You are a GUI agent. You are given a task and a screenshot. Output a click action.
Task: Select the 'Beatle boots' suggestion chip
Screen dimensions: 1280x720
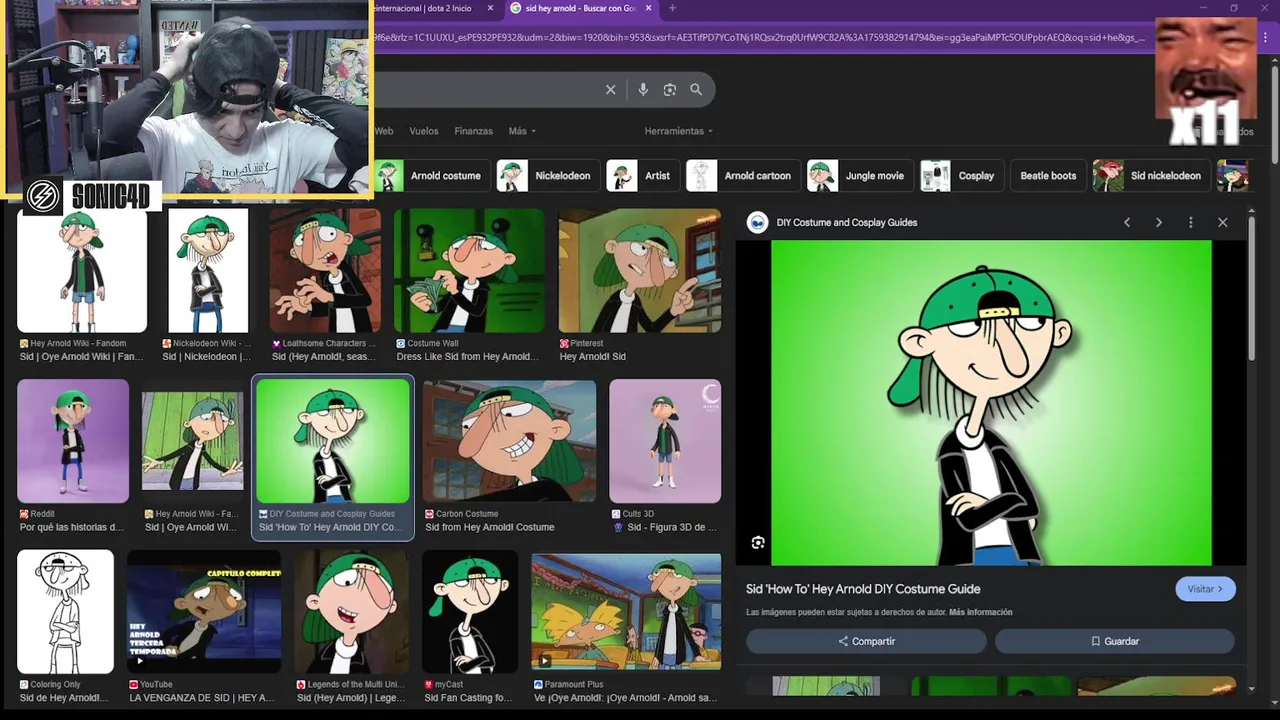[x=1048, y=175]
